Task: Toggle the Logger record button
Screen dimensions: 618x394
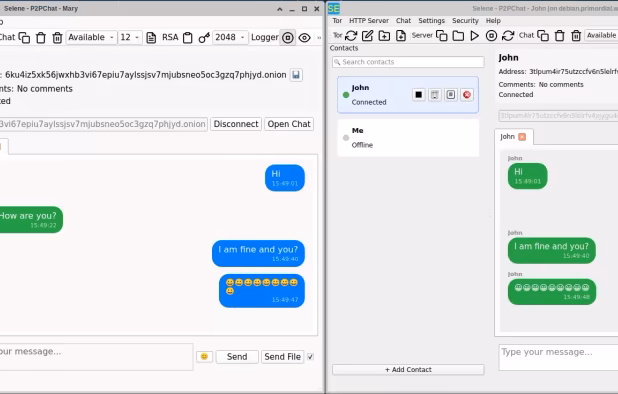Action: pyautogui.click(x=288, y=38)
